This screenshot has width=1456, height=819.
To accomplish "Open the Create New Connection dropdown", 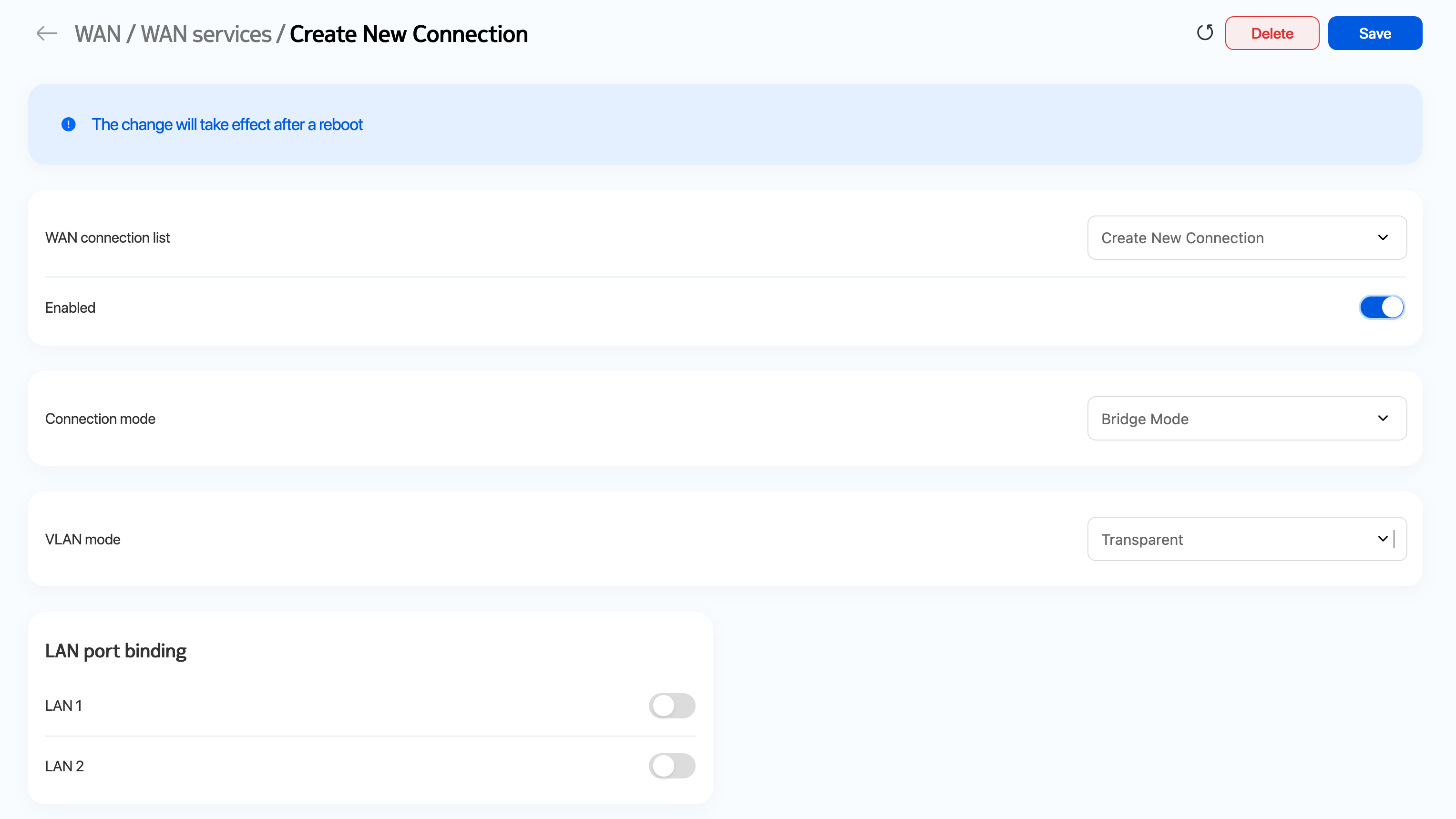I will [1246, 237].
